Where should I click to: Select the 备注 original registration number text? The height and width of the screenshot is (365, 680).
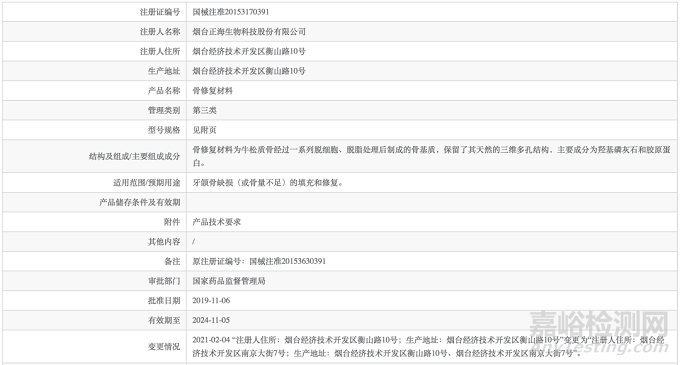(259, 261)
